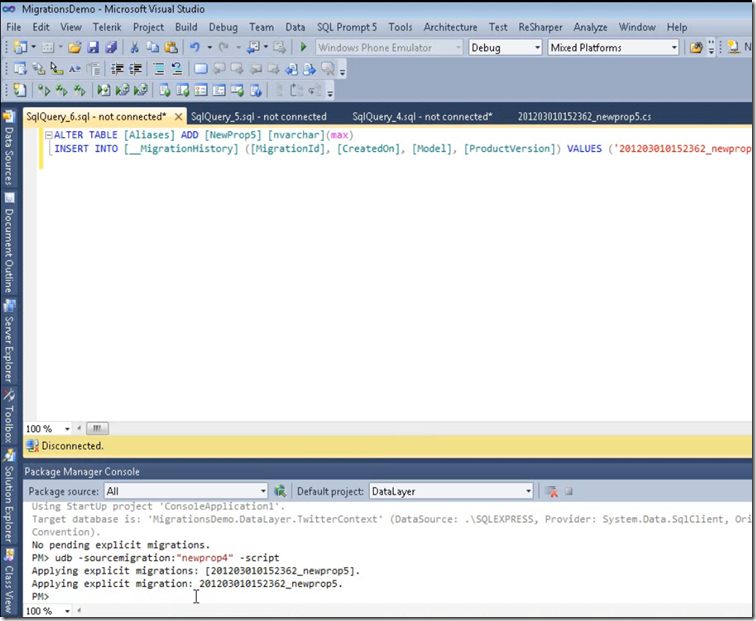Open the Toolbox side panel
The width and height of the screenshot is (756, 621).
click(x=9, y=416)
